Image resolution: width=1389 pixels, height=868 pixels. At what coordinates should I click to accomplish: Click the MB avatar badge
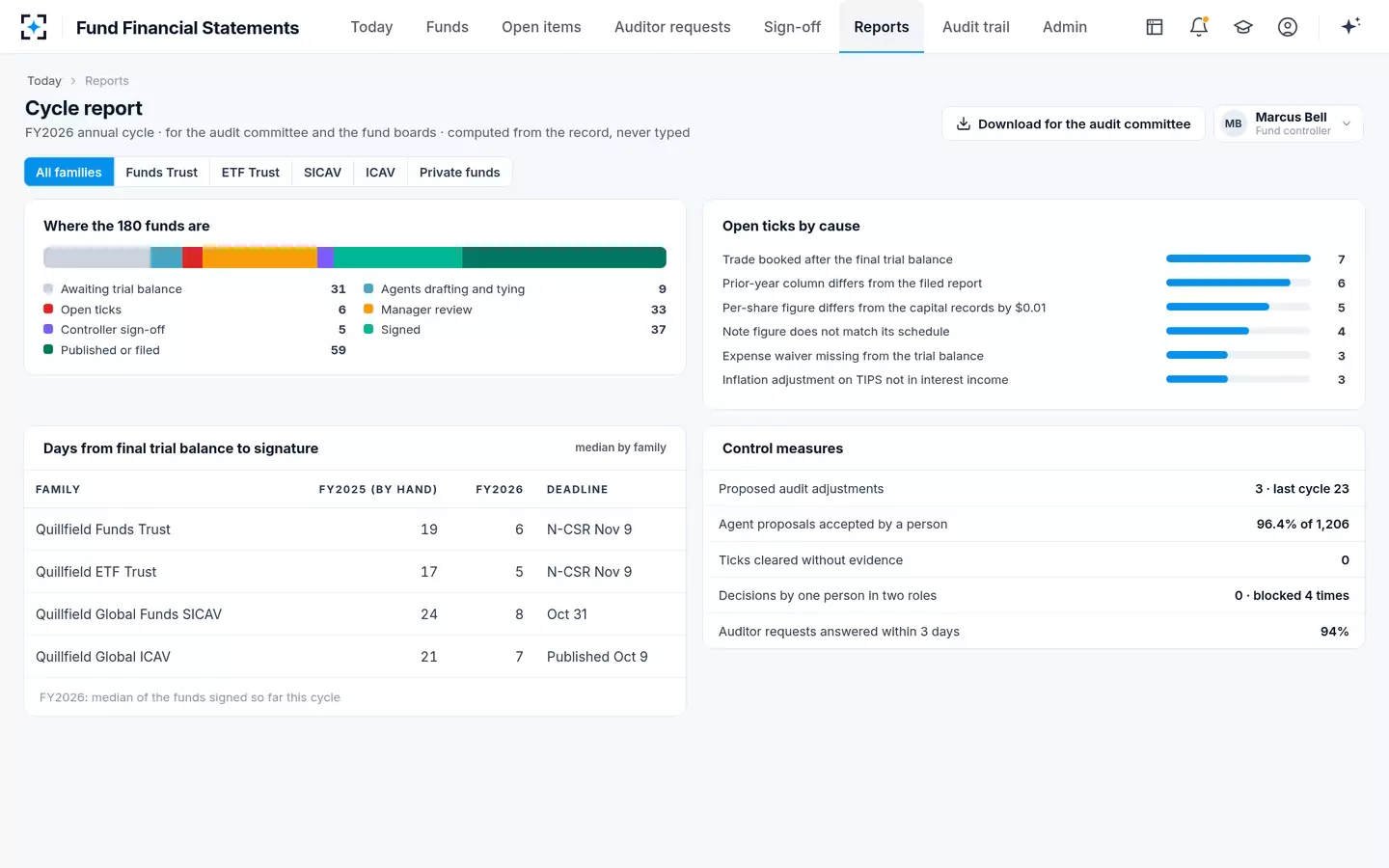(x=1233, y=123)
